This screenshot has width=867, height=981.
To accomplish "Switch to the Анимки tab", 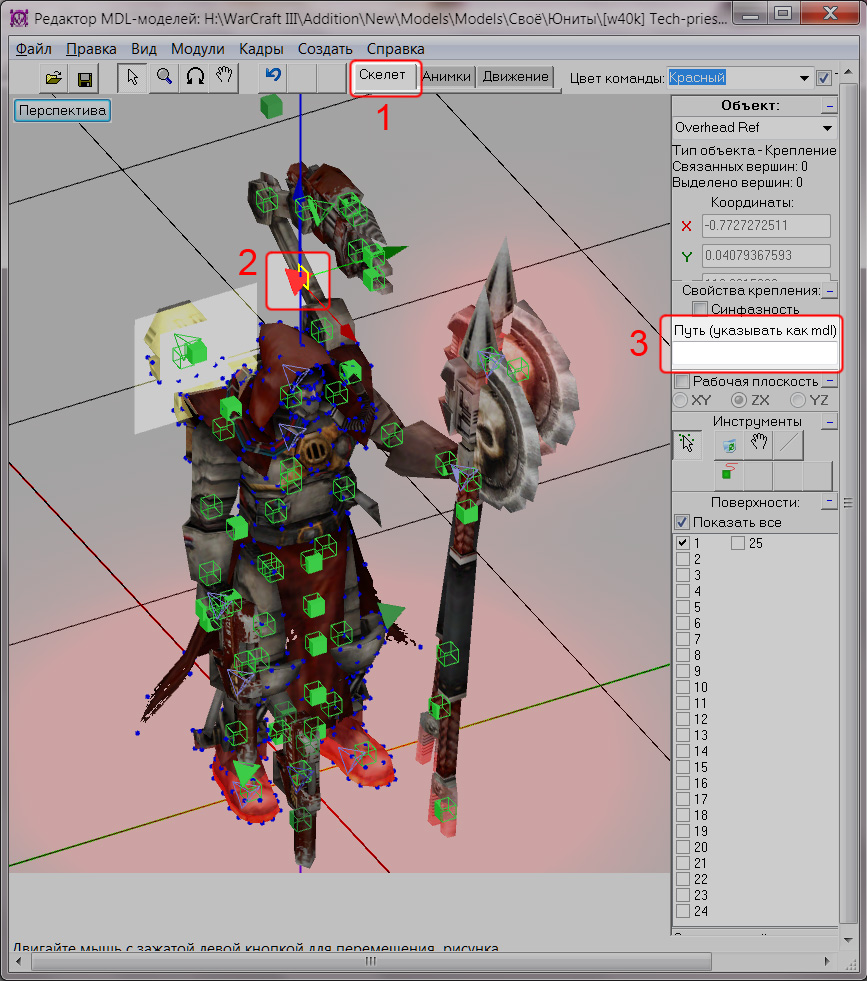I will (x=446, y=77).
